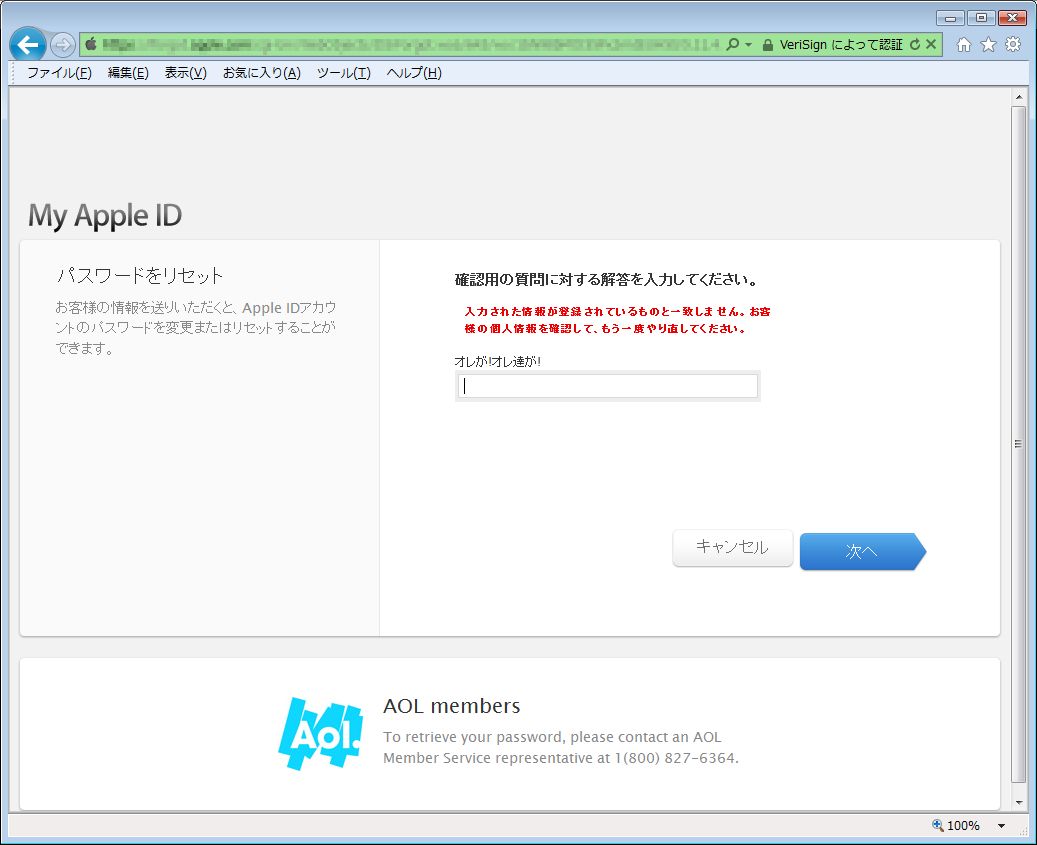
Task: Close the browser window
Action: click(1013, 18)
